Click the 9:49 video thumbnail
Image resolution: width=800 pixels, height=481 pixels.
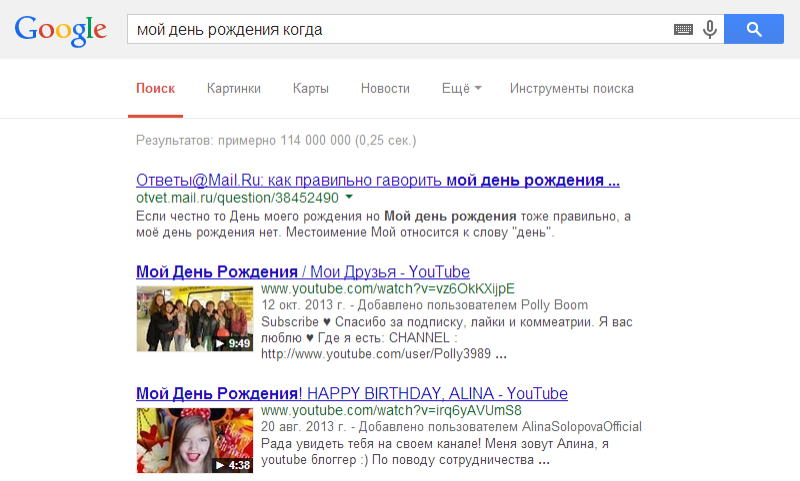point(195,318)
